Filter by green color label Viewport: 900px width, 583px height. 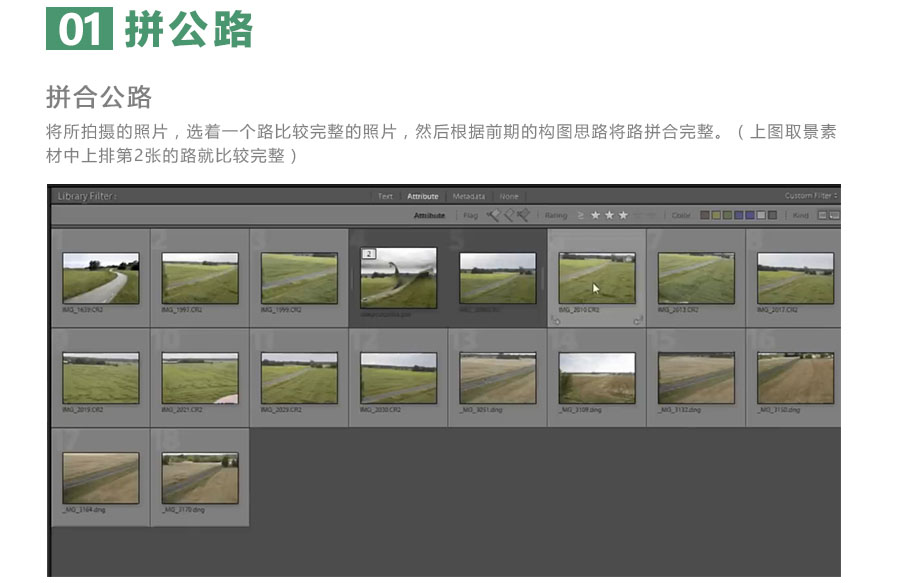pos(727,215)
